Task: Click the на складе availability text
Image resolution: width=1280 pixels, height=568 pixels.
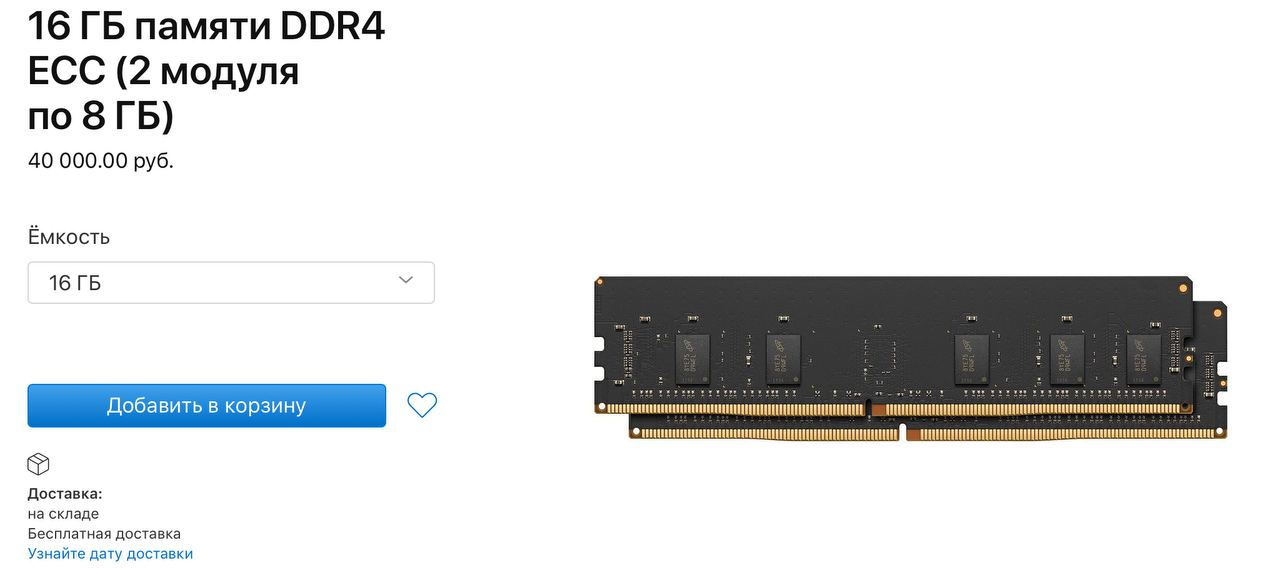Action: (x=63, y=514)
